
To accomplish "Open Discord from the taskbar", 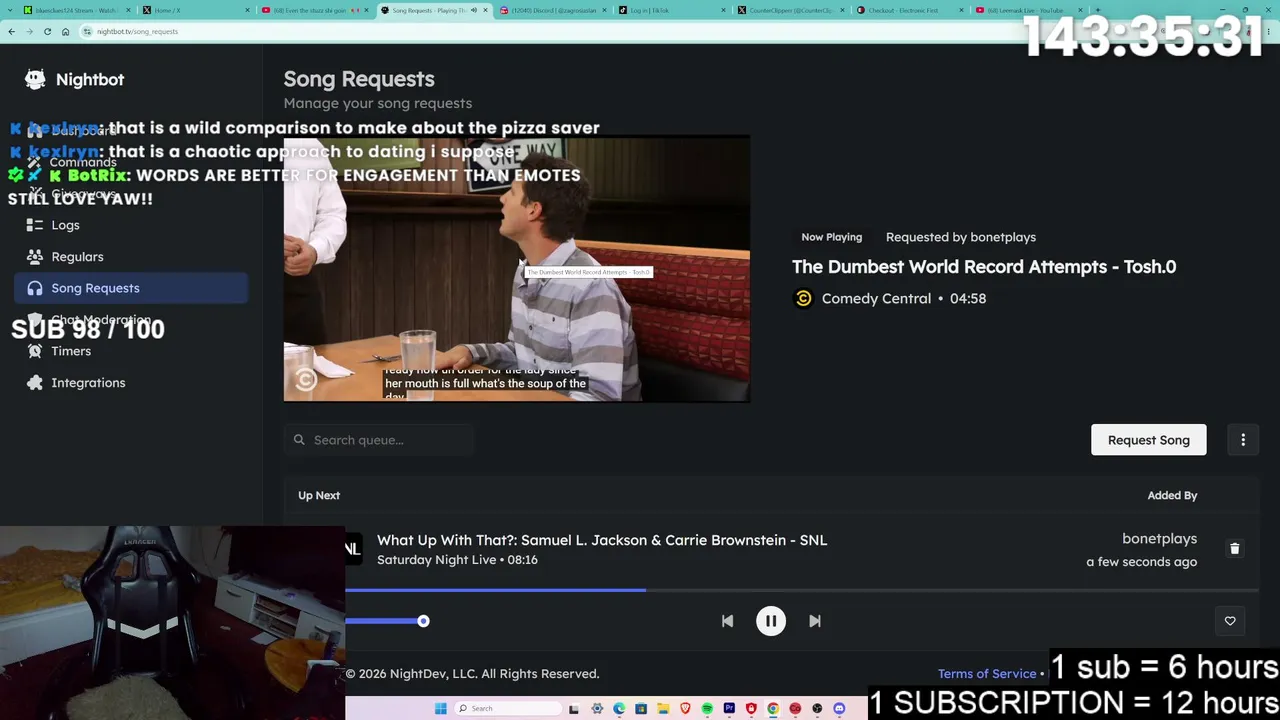I will (x=839, y=709).
